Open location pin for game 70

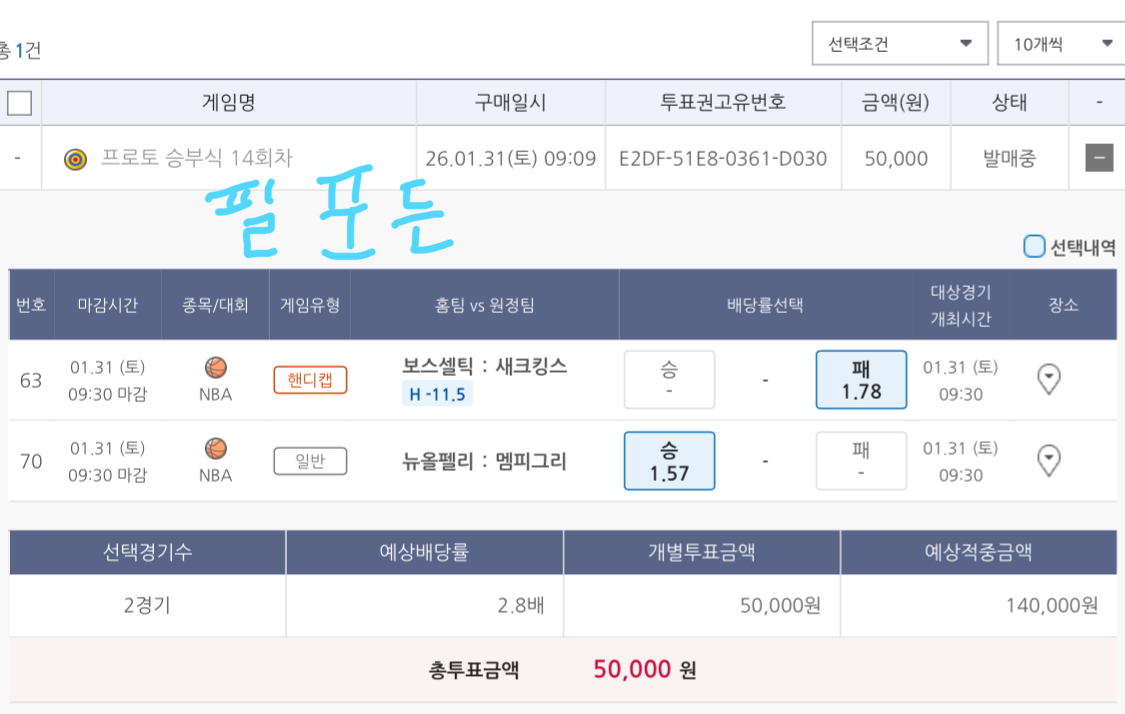click(x=1048, y=460)
